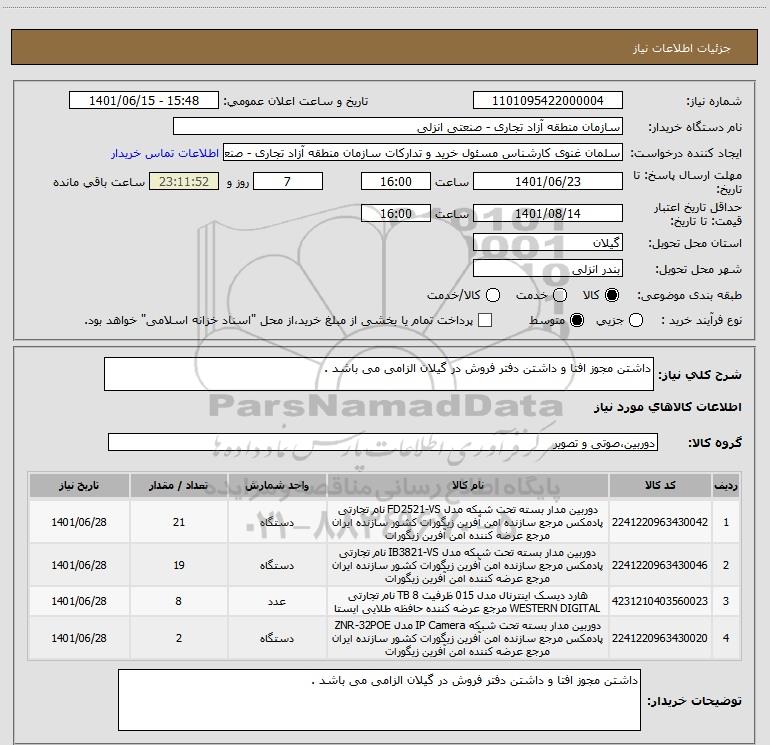Click the WESTERN DIGITAL hard disk product name
Viewport: 770px width, 745px height.
(468, 602)
